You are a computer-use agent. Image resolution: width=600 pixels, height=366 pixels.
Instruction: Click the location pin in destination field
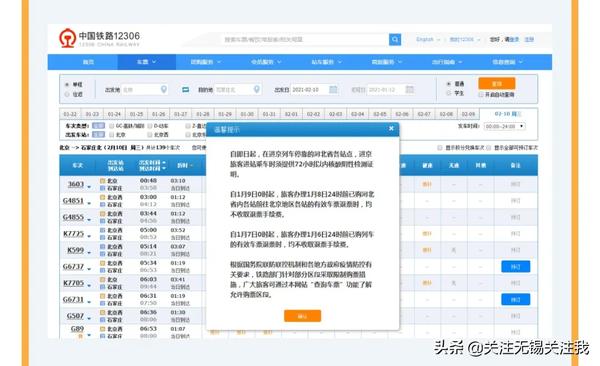coord(257,89)
